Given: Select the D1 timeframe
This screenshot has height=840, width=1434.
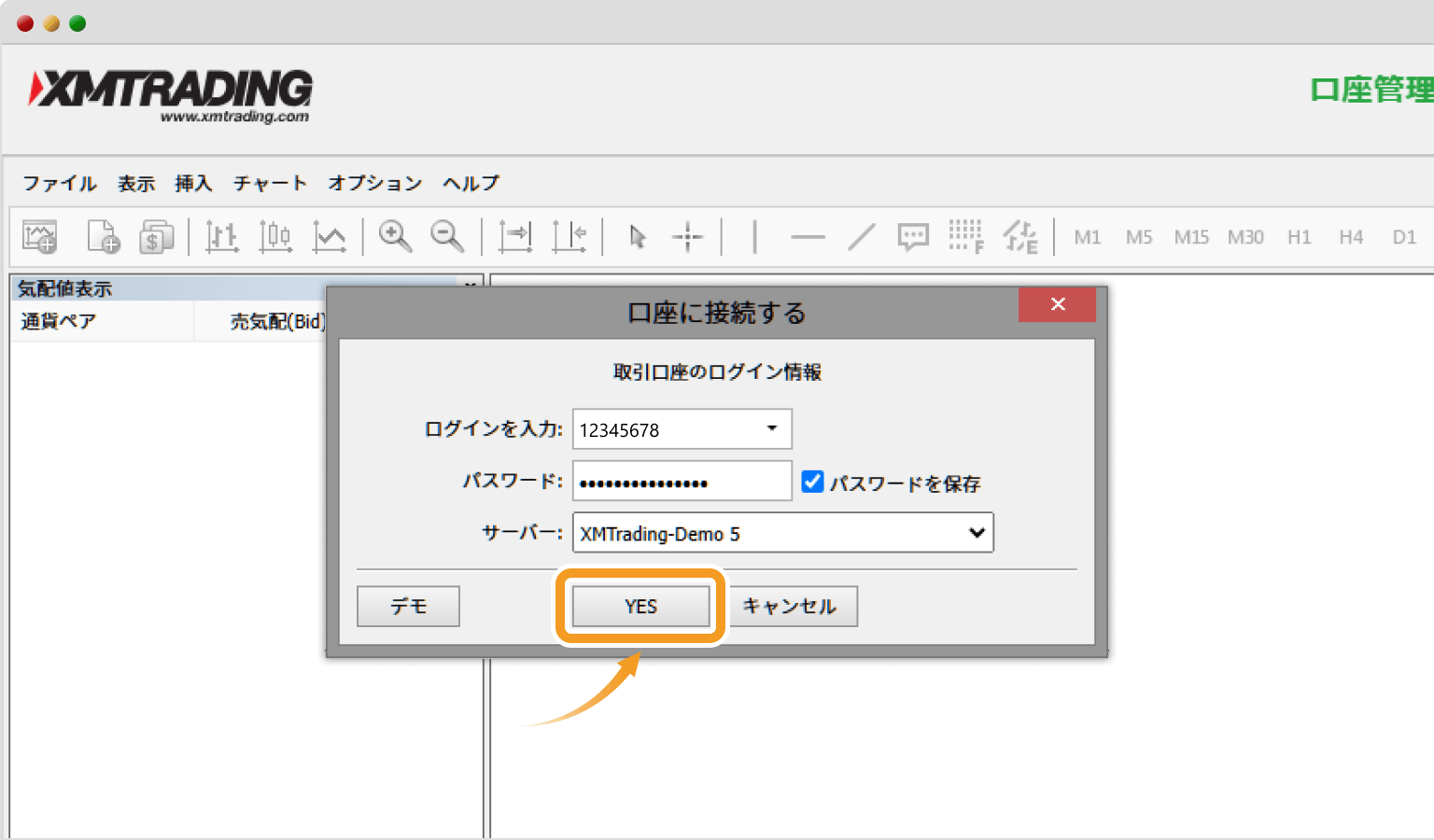Looking at the screenshot, I should [x=1404, y=237].
